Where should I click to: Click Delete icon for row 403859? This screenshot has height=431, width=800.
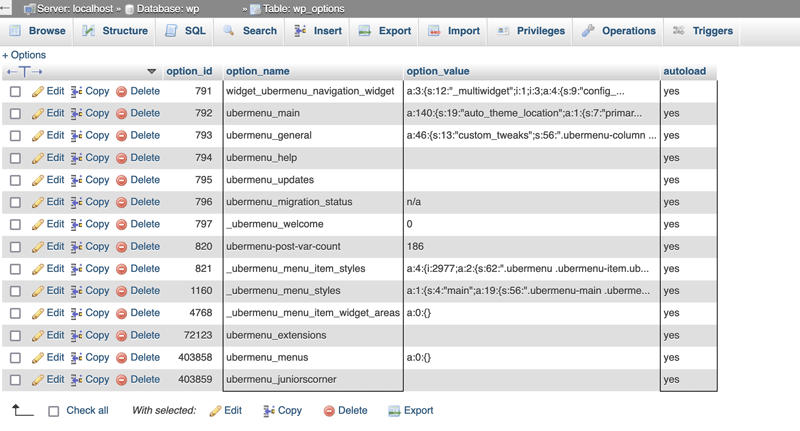[x=121, y=380]
